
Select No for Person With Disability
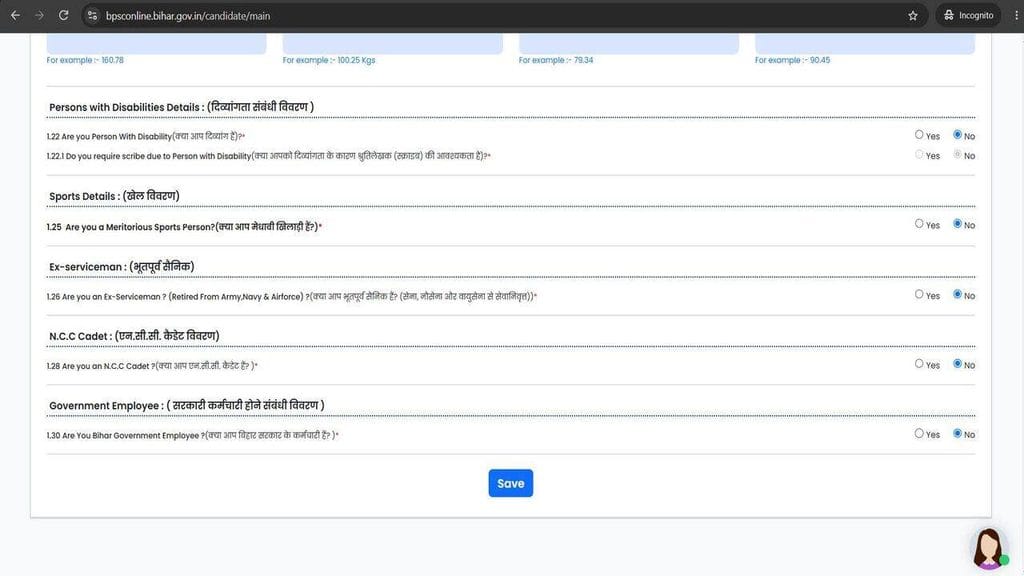(957, 135)
